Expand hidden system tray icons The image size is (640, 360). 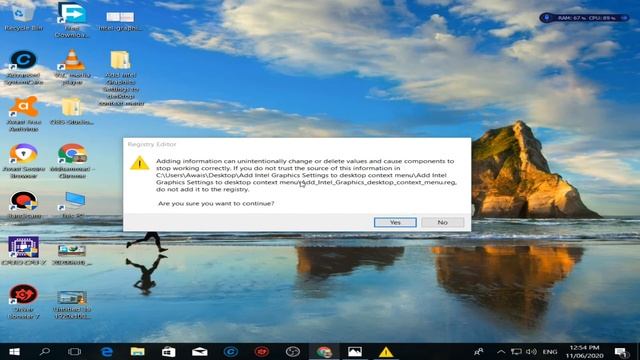click(501, 352)
